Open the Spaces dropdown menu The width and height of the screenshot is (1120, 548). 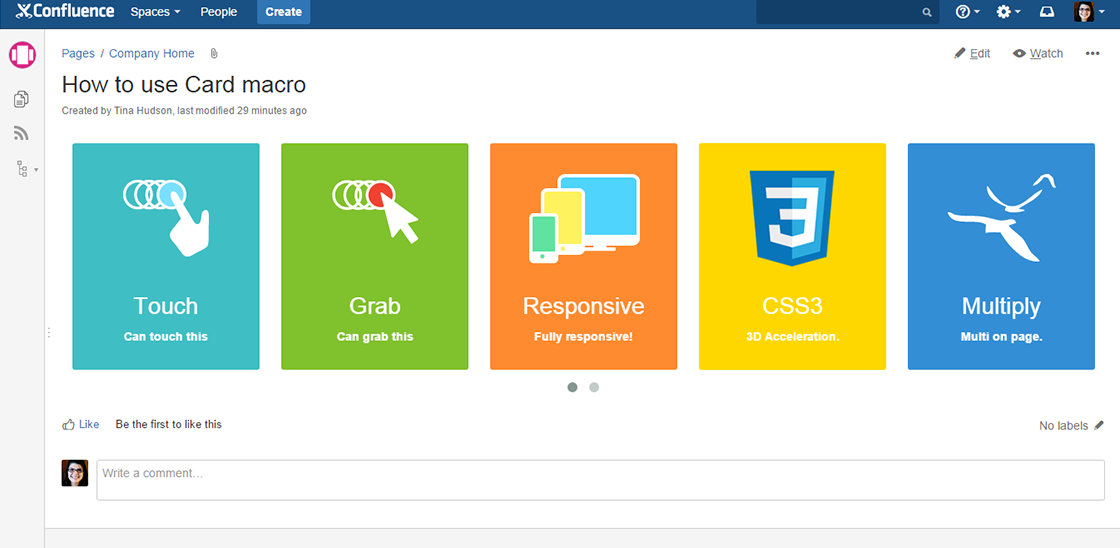[155, 12]
